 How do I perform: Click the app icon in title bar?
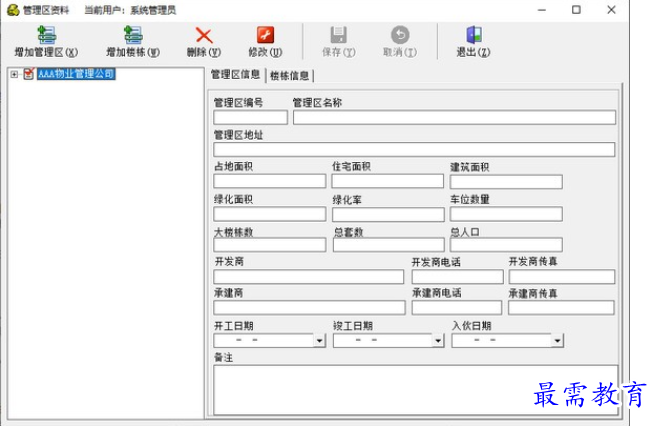click(x=13, y=10)
